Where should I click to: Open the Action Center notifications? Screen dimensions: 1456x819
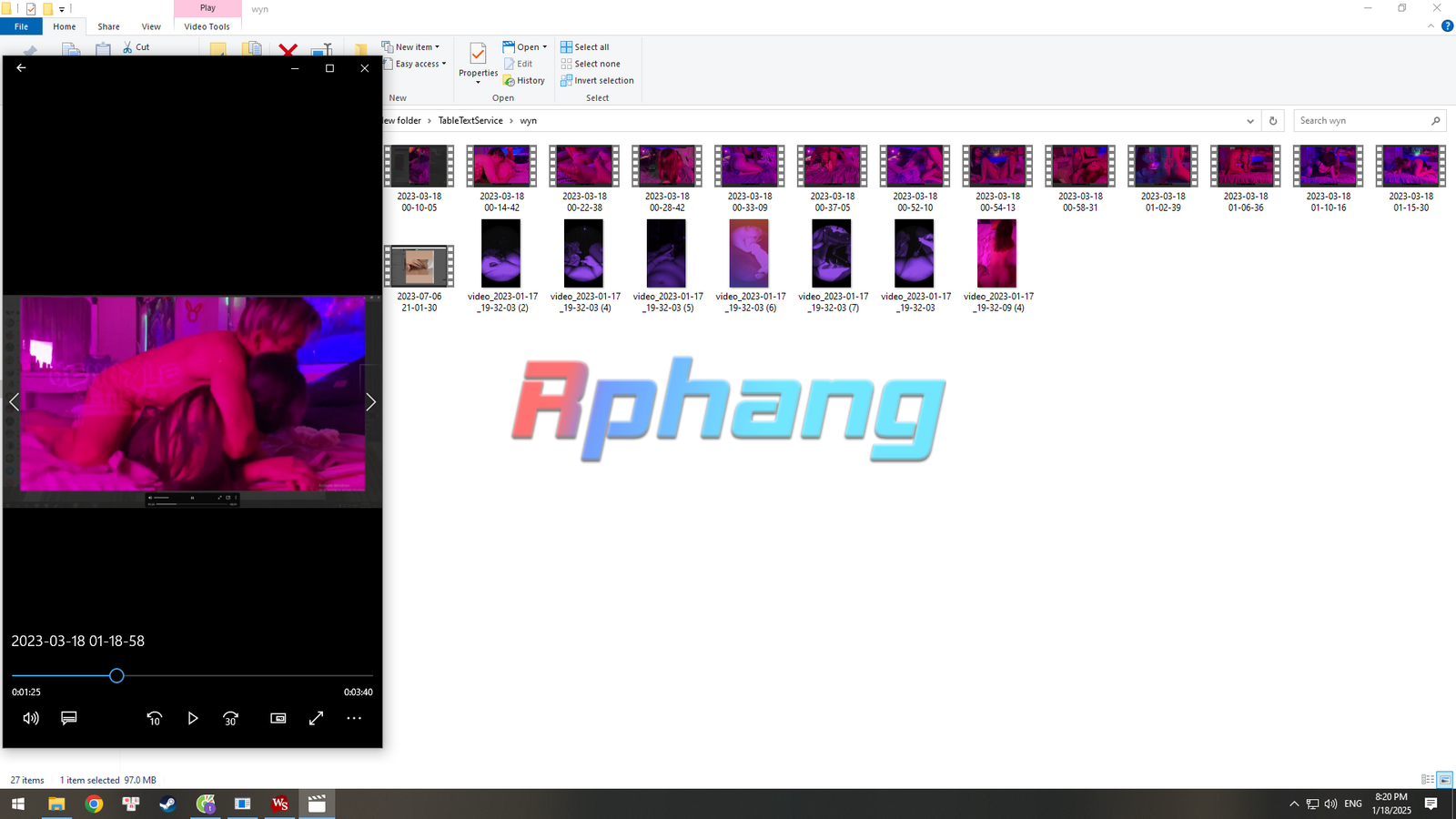click(1431, 804)
